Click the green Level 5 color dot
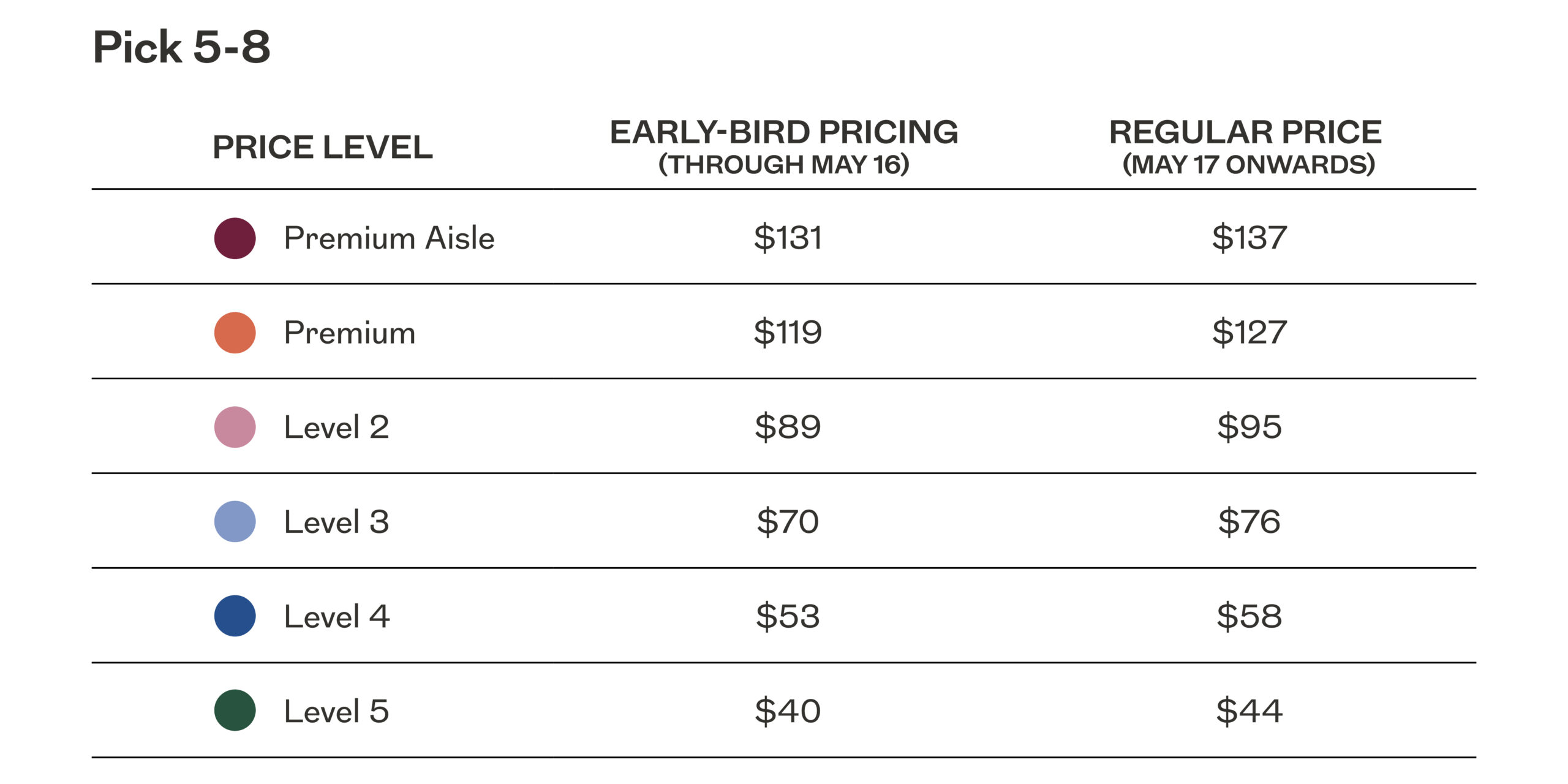This screenshot has width=1568, height=784. (x=235, y=710)
